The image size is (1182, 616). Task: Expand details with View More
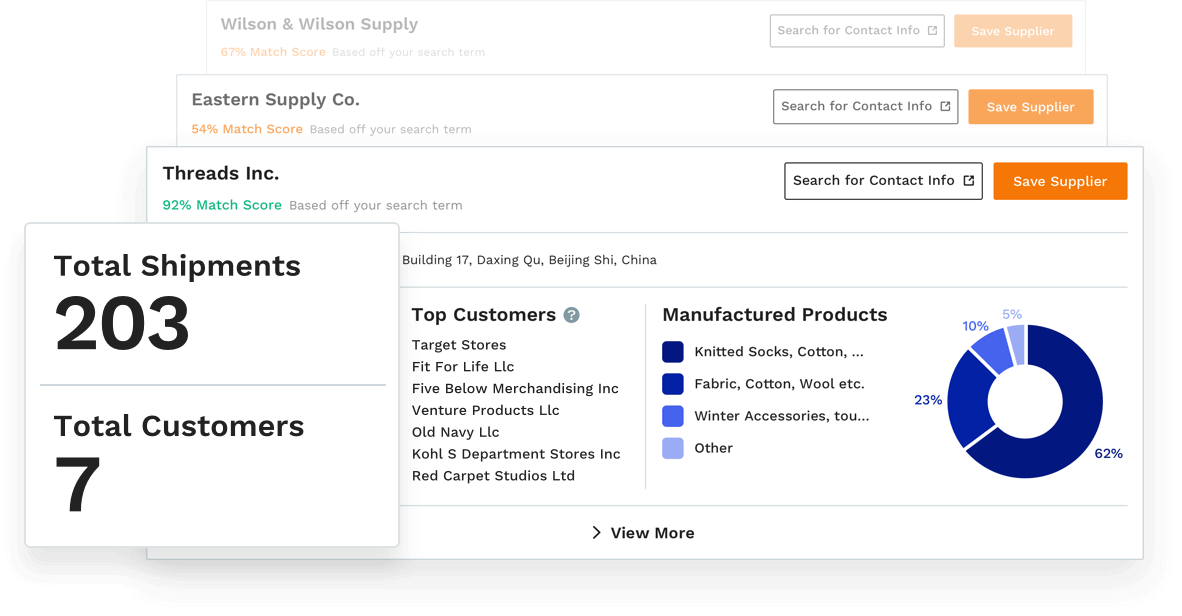tap(643, 532)
